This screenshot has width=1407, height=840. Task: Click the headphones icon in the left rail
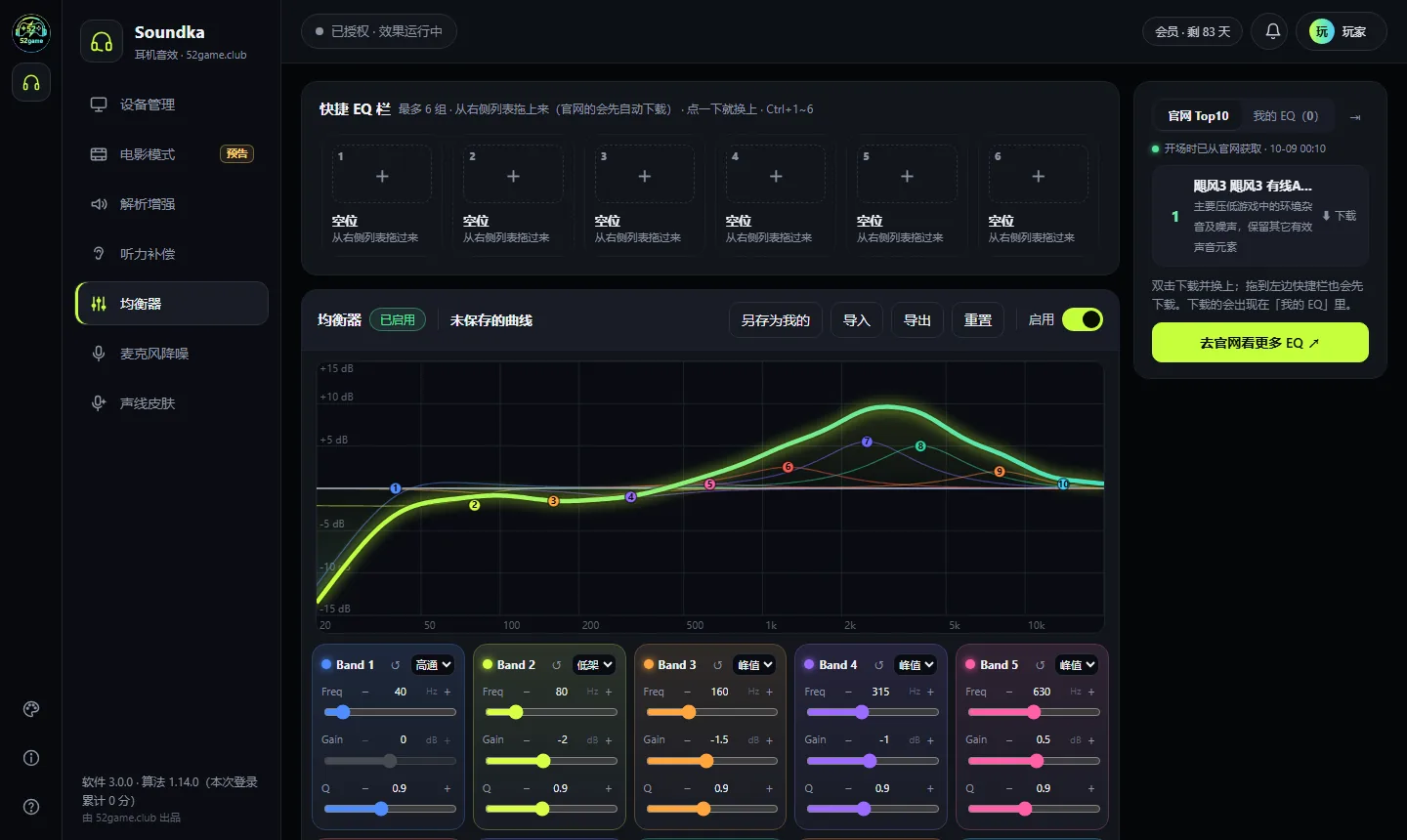[x=31, y=82]
